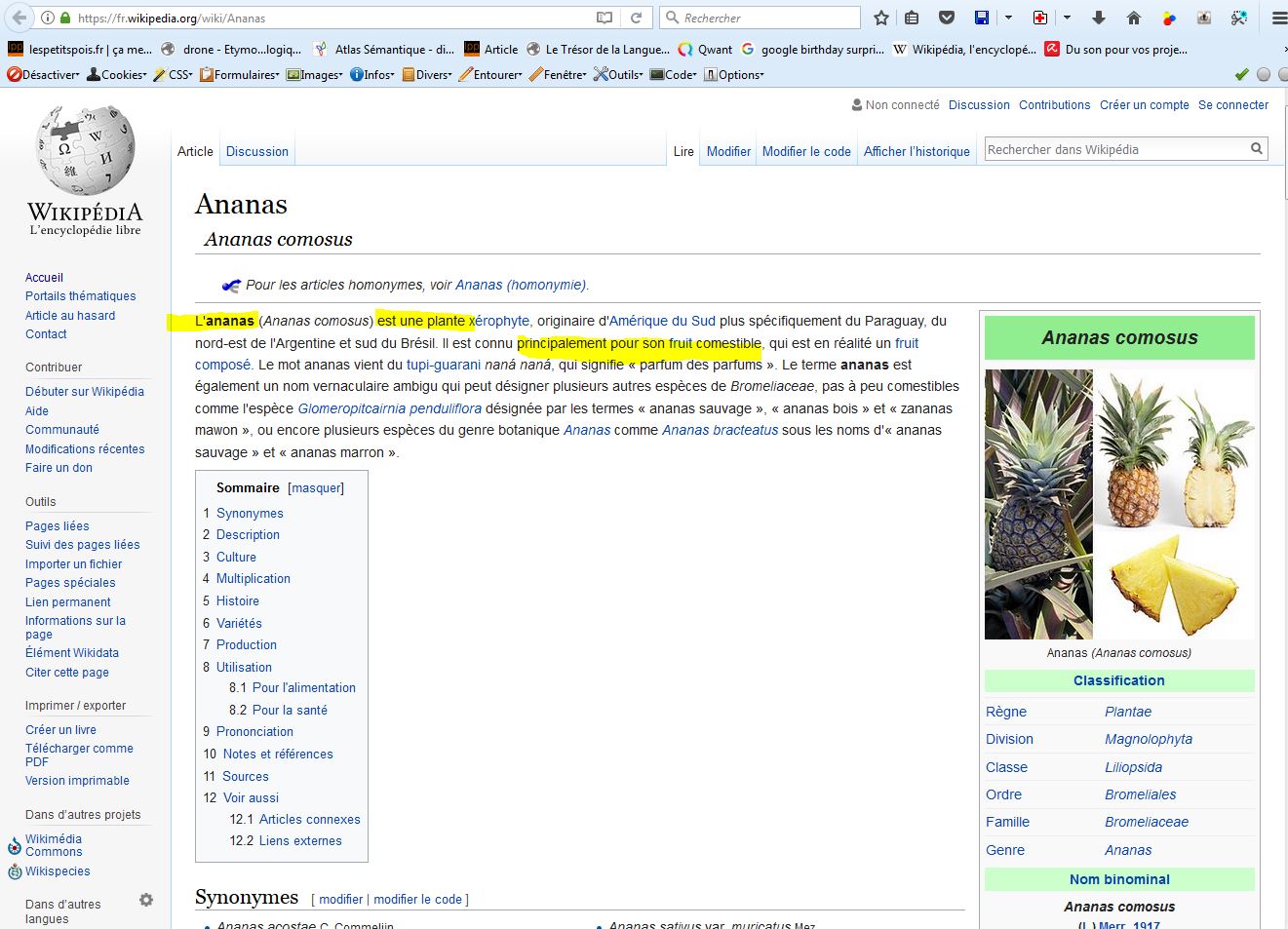Viewport: 1288px width, 929px height.
Task: Show bookmarks list icon
Action: pos(912,18)
